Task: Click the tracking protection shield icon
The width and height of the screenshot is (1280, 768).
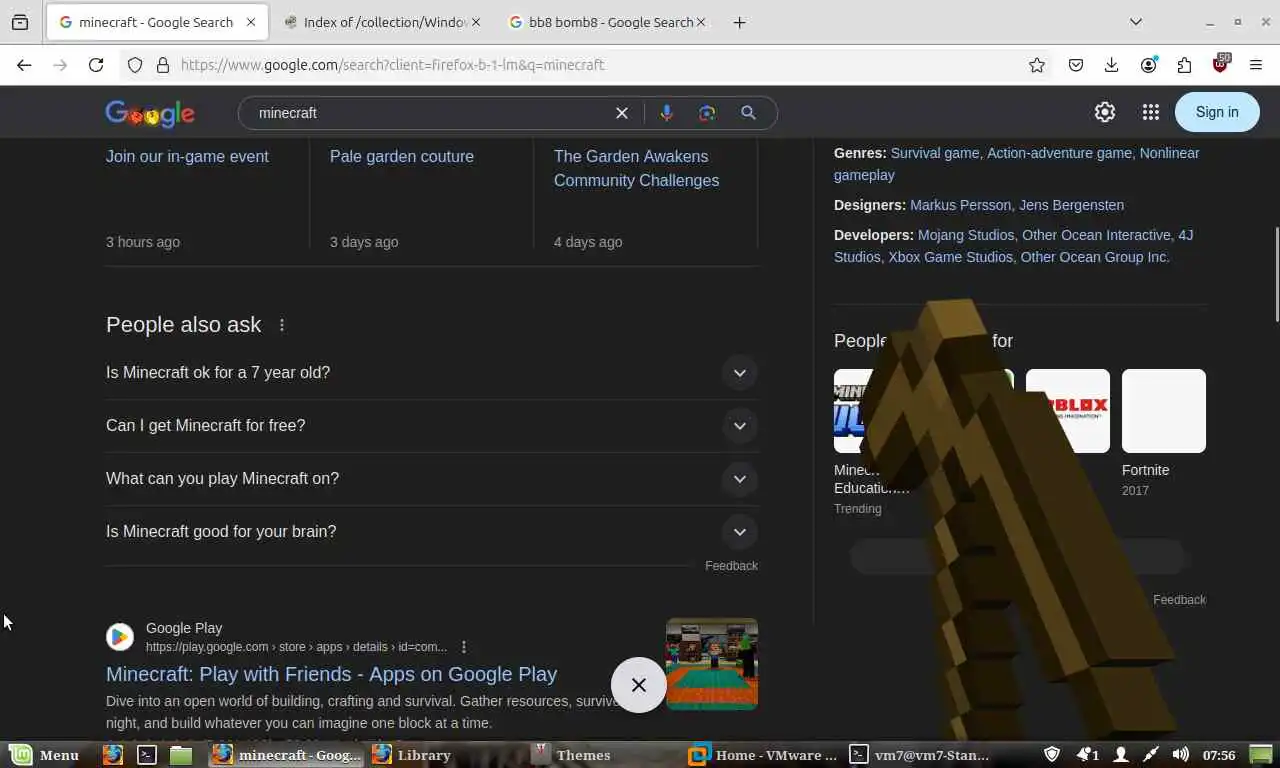Action: point(135,65)
